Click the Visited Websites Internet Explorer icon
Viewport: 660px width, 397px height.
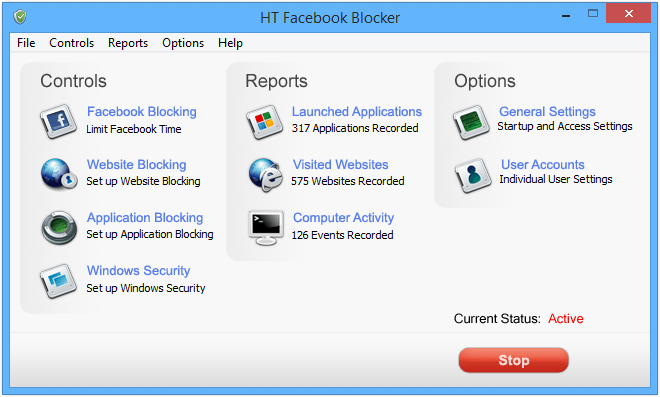point(265,175)
